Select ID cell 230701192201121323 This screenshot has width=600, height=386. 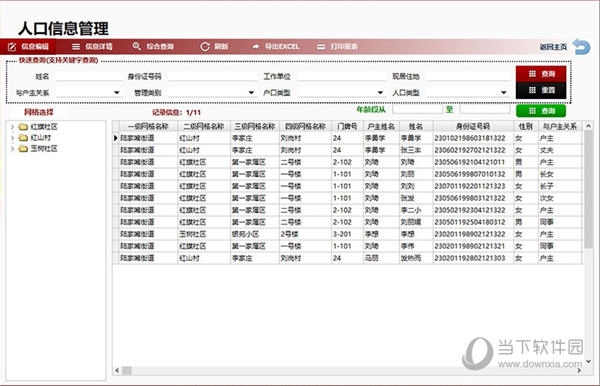point(473,186)
